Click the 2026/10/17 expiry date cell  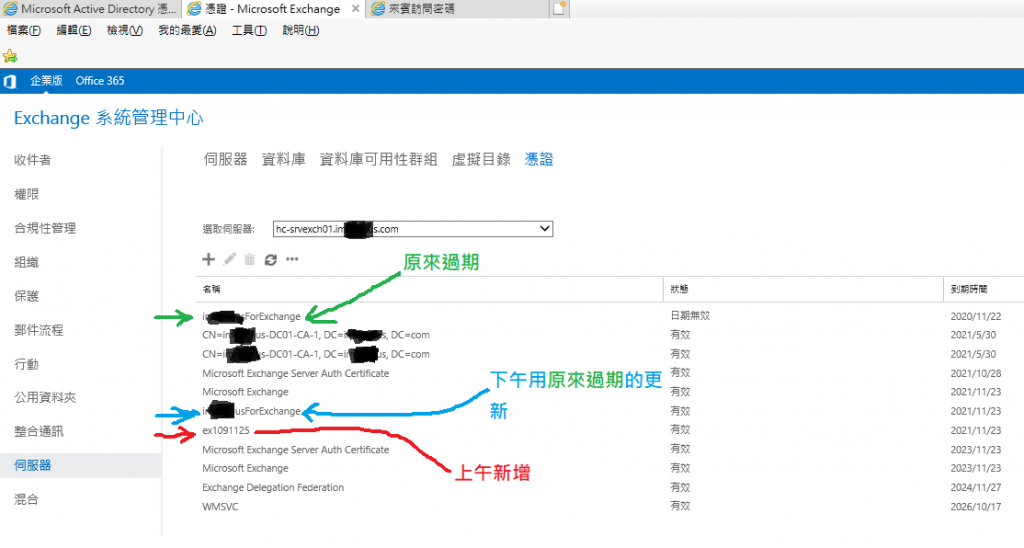[x=976, y=506]
